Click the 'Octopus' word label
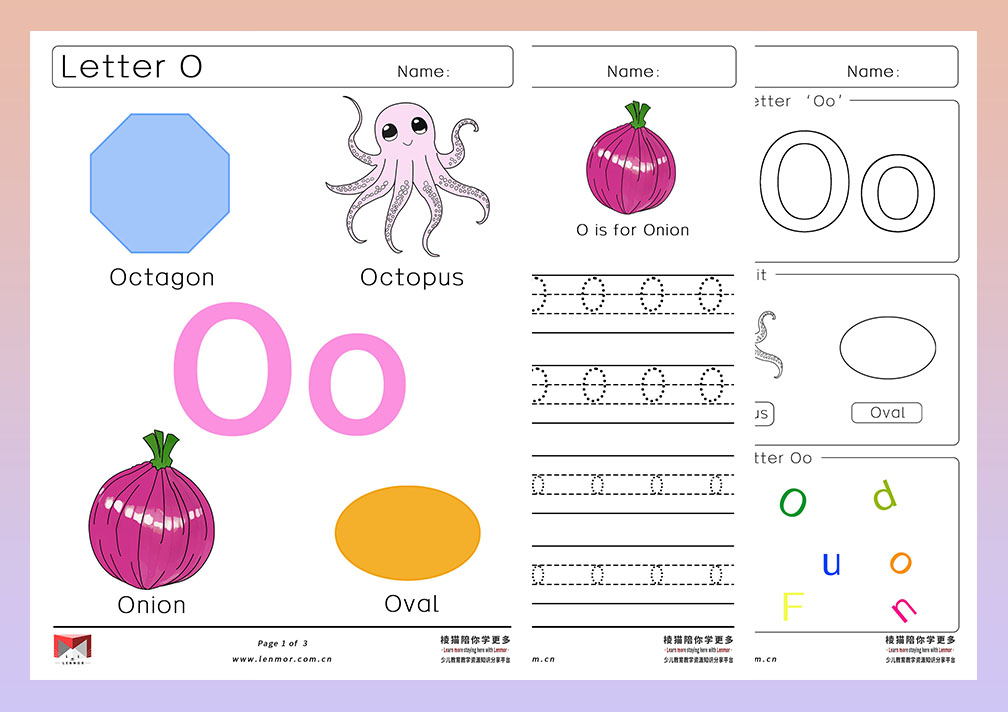The width and height of the screenshot is (1008, 712). tap(412, 278)
